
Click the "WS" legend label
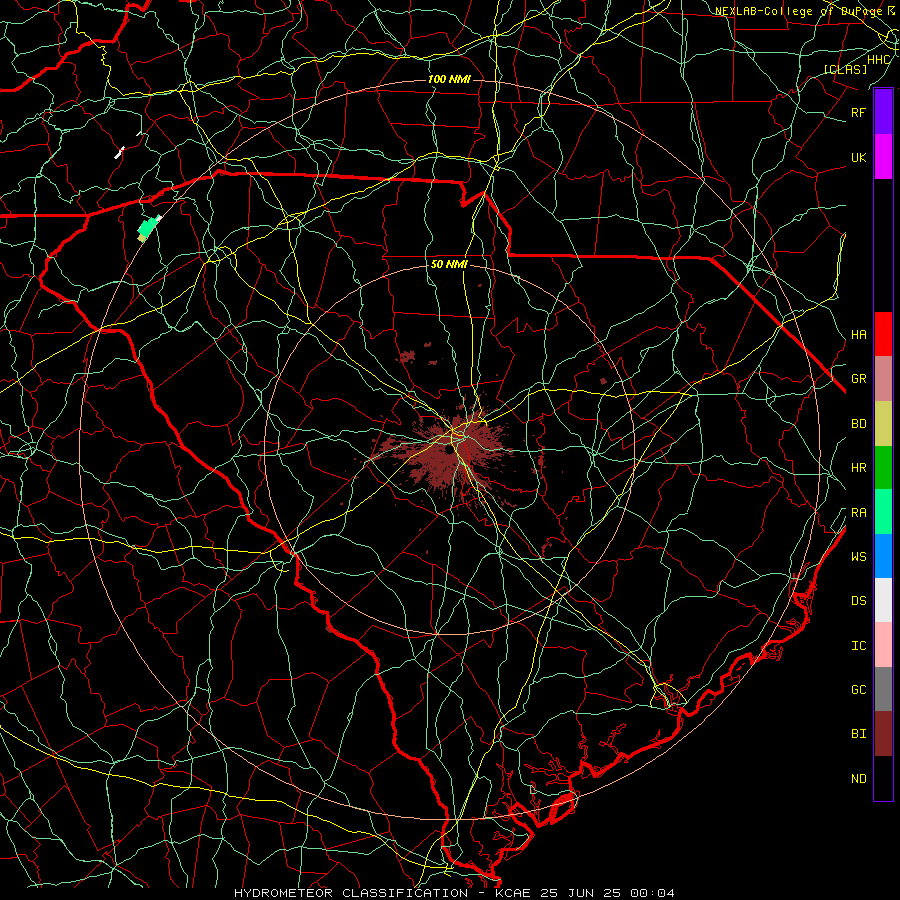coord(858,556)
